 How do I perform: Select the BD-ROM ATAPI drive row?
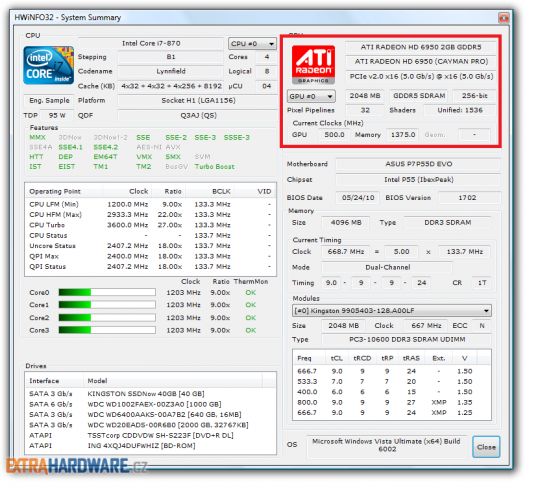coord(150,446)
